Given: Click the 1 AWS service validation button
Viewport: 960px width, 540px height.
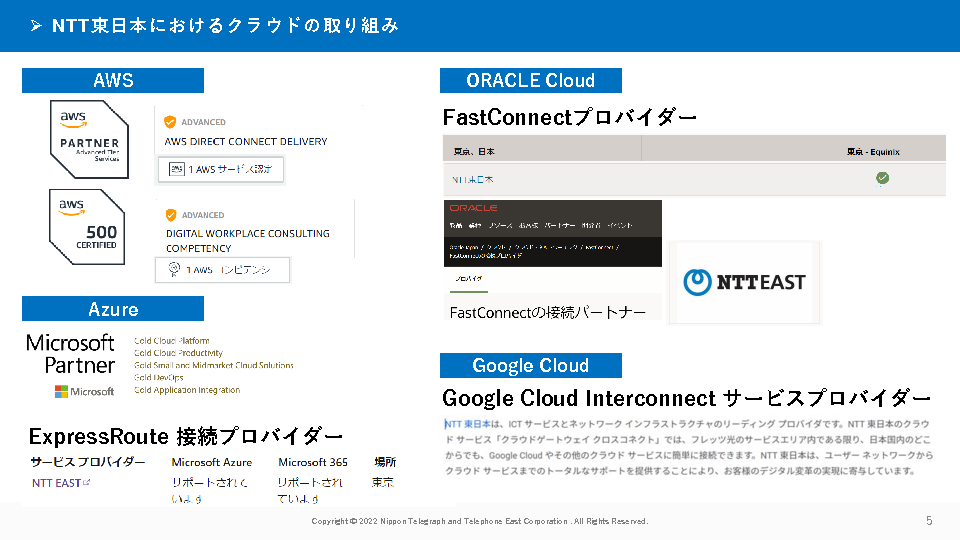Looking at the screenshot, I should pos(221,169).
